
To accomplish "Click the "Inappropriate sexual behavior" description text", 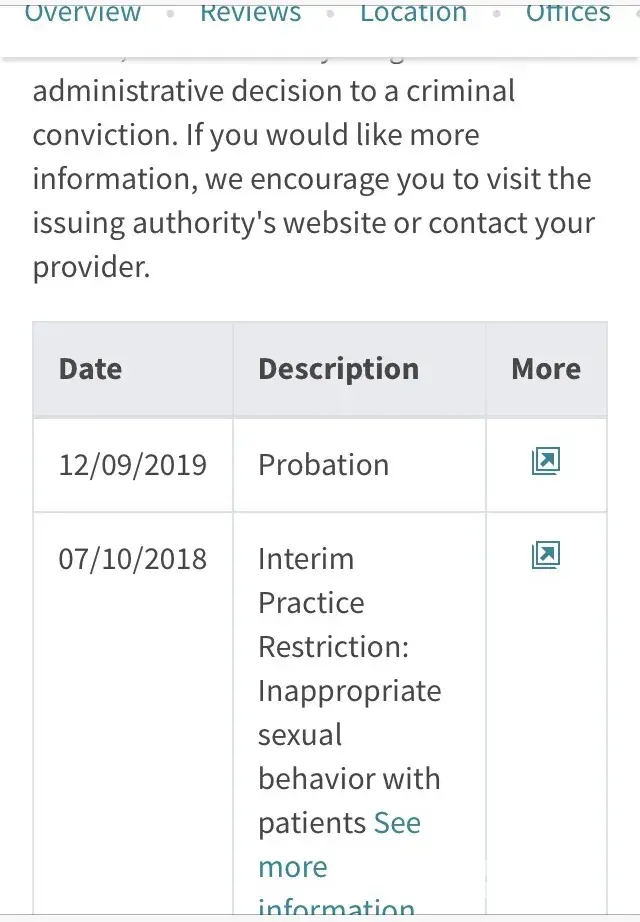I will pos(349,735).
